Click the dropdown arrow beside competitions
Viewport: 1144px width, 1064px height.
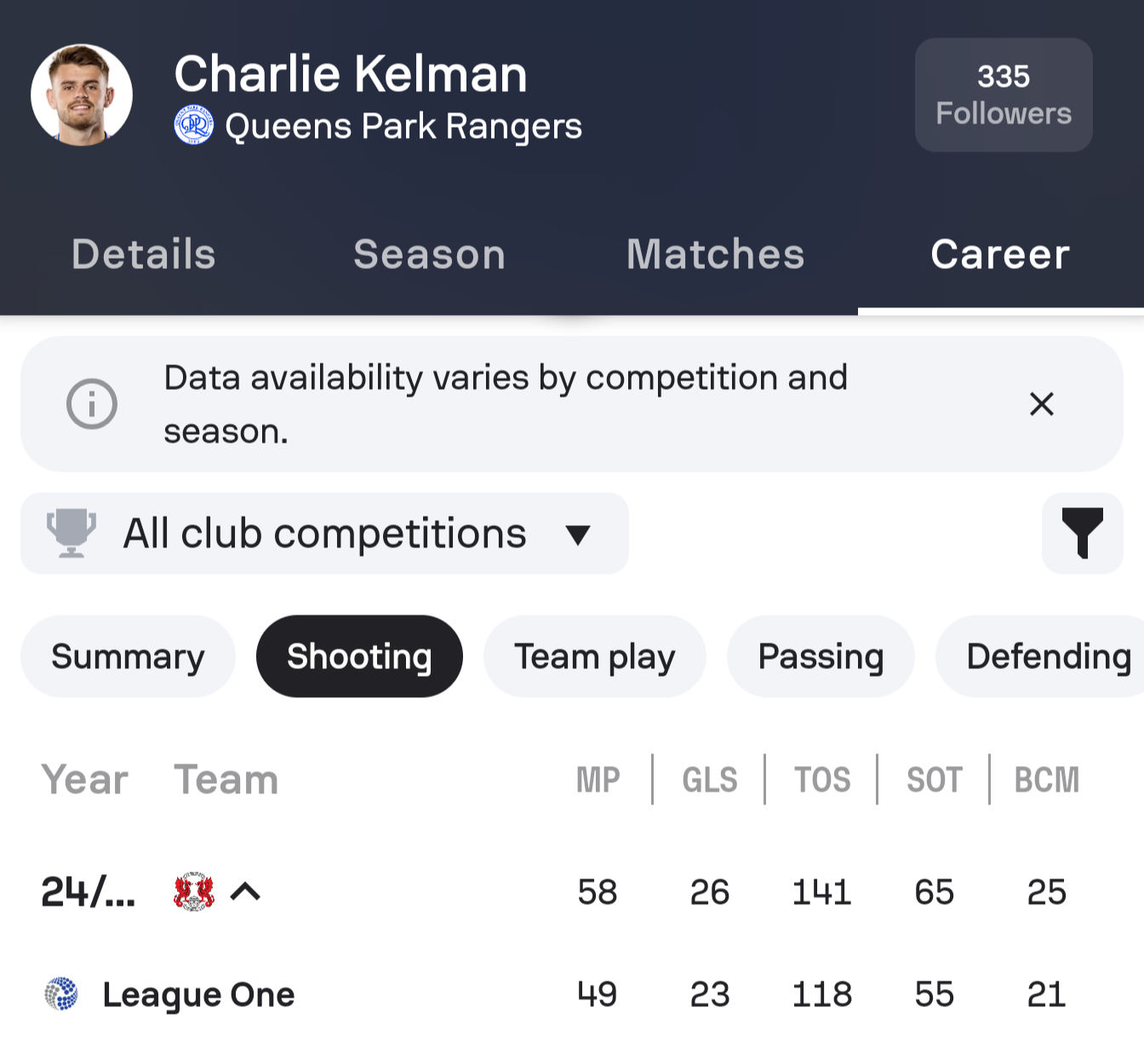coord(578,535)
